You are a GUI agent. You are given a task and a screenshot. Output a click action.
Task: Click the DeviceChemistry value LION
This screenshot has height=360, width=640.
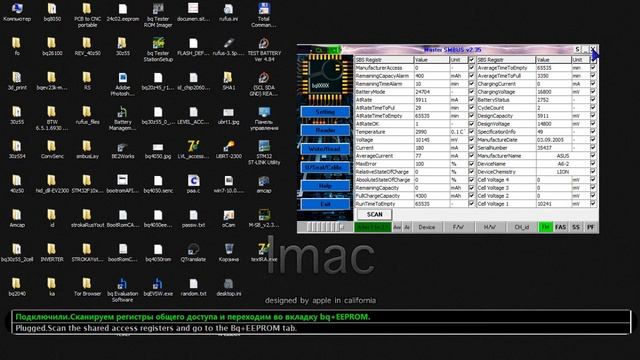(562, 171)
